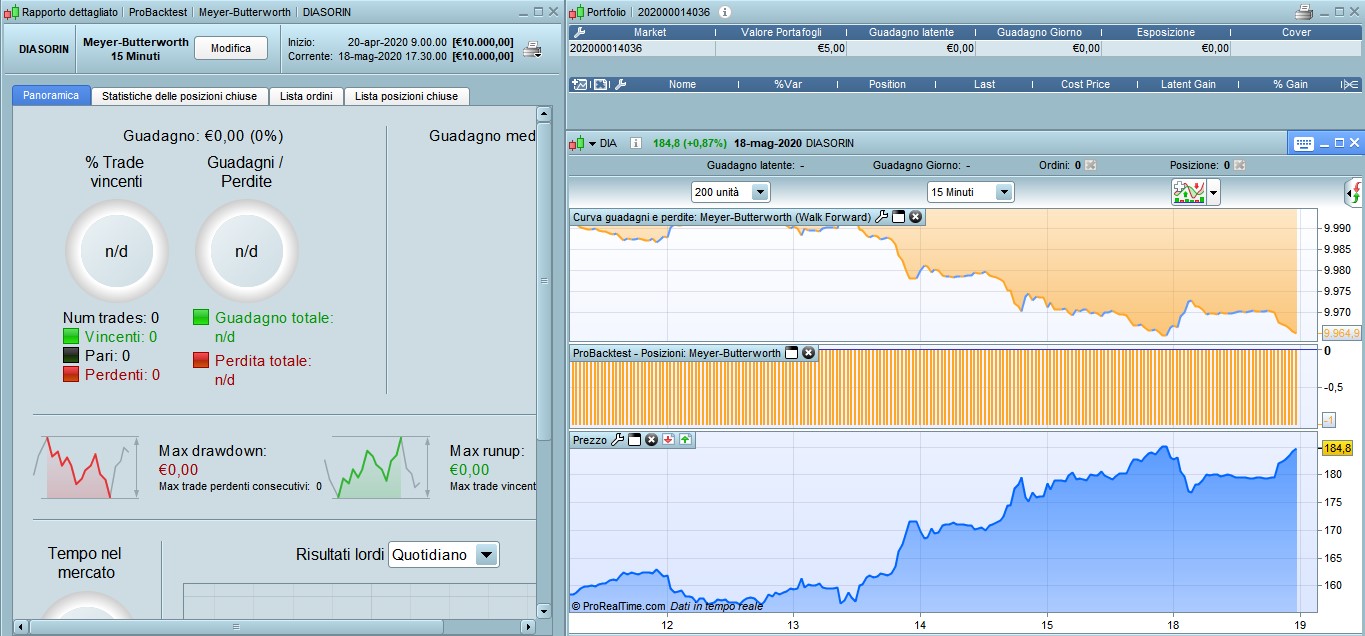Remove the Curva guadagni e perdite panel
The width and height of the screenshot is (1365, 636).
click(x=915, y=217)
